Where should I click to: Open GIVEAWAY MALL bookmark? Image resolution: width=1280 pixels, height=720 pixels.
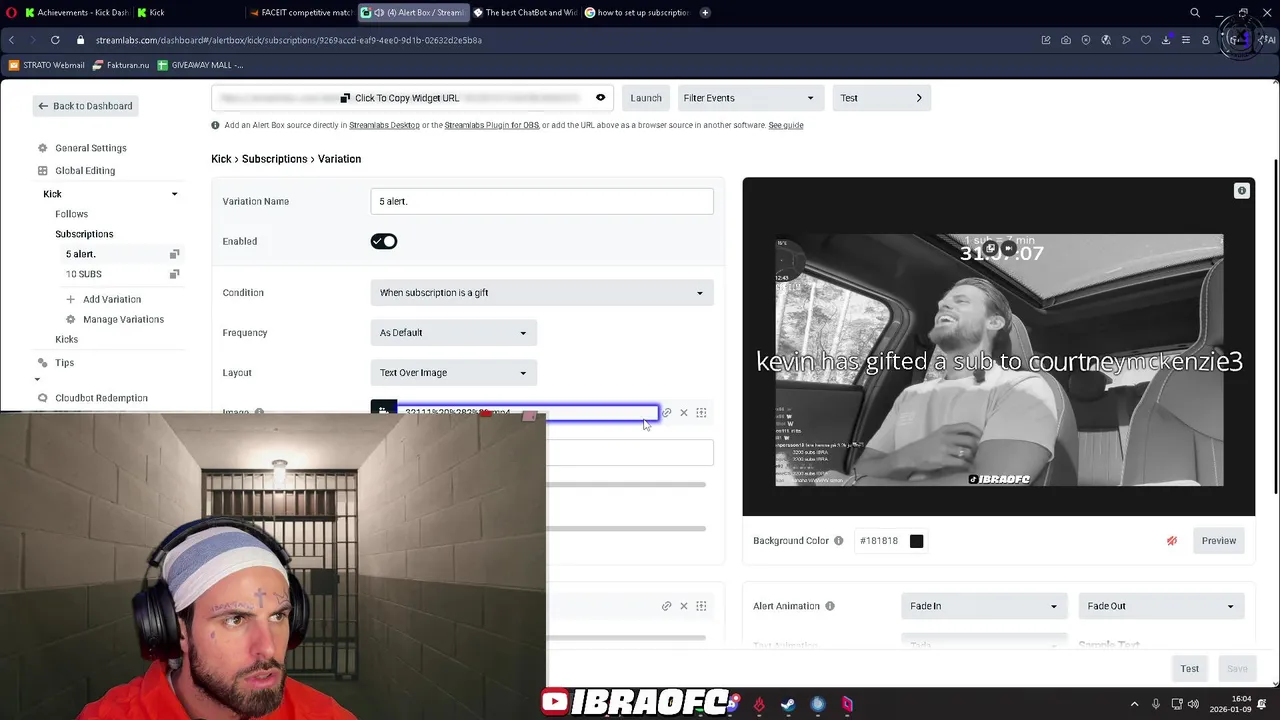(x=200, y=65)
